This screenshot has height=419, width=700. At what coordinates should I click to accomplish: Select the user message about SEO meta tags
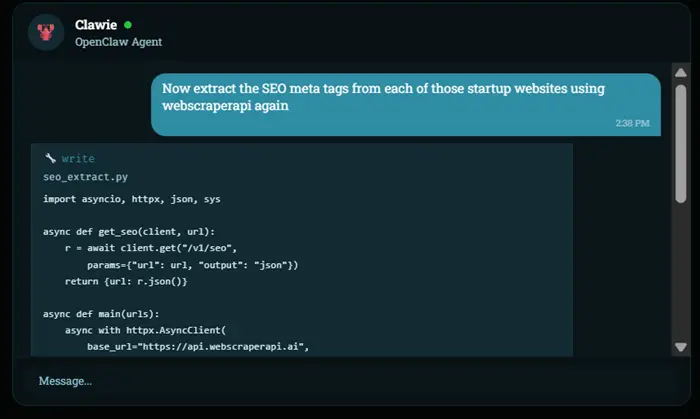click(406, 105)
